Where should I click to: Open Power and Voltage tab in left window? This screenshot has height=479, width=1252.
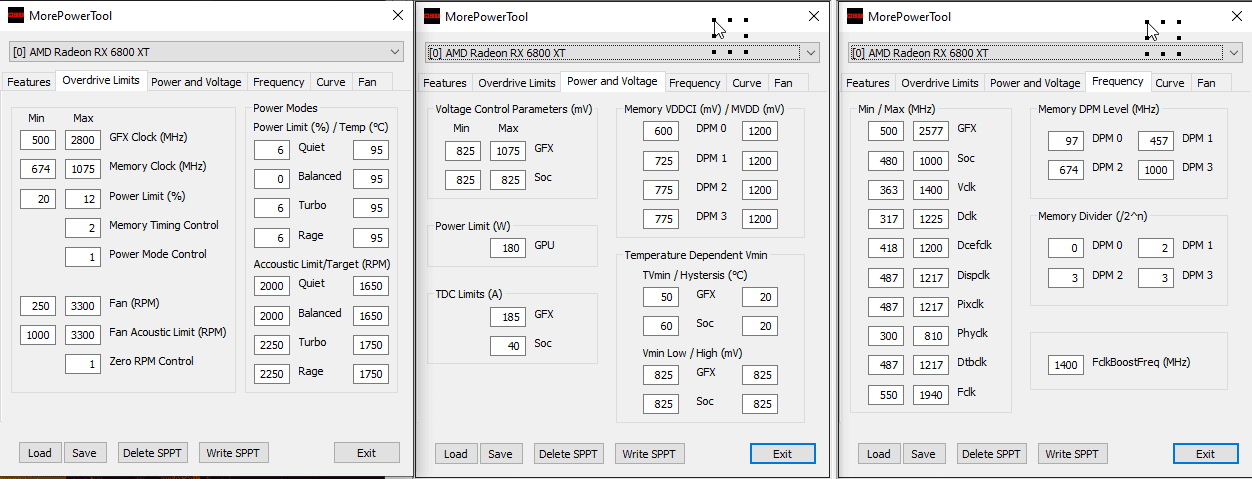pyautogui.click(x=196, y=82)
